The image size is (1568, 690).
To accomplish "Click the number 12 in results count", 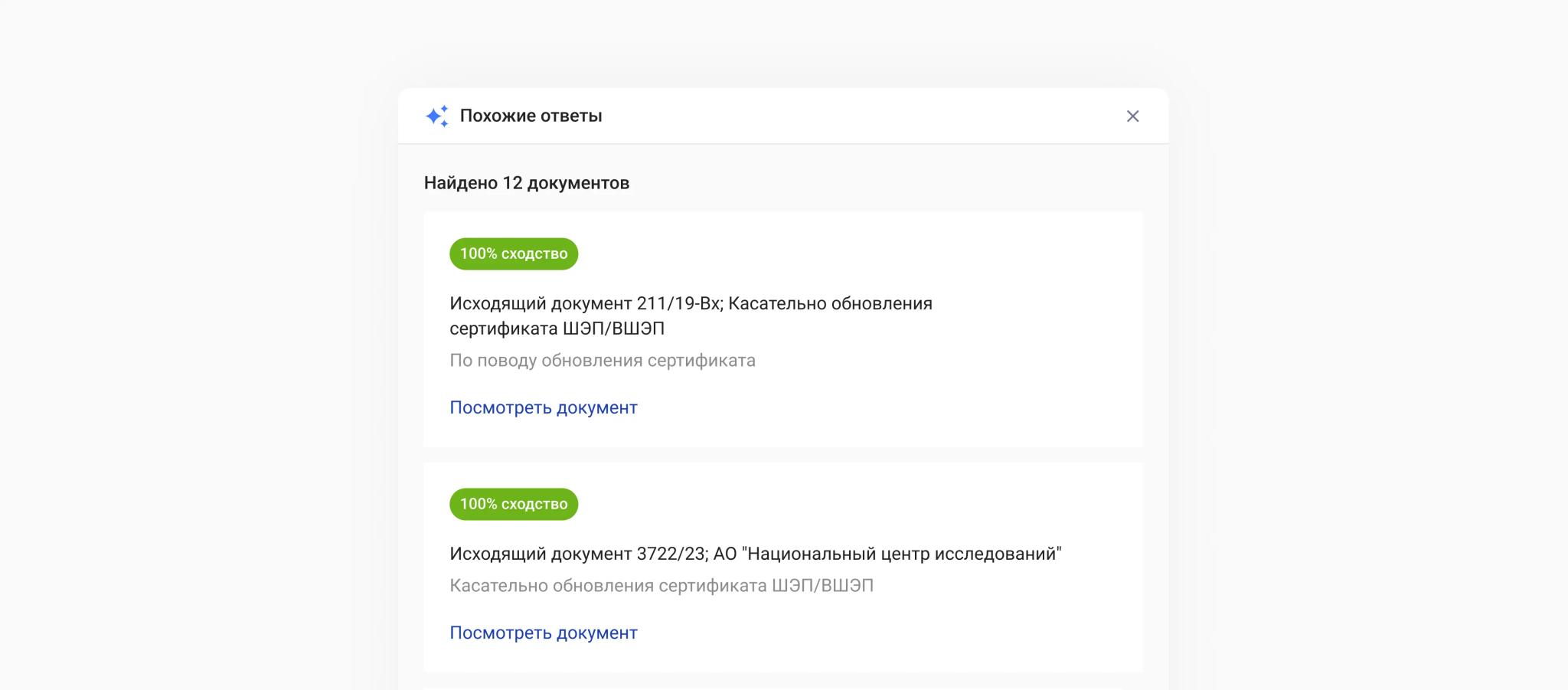I will (x=511, y=183).
